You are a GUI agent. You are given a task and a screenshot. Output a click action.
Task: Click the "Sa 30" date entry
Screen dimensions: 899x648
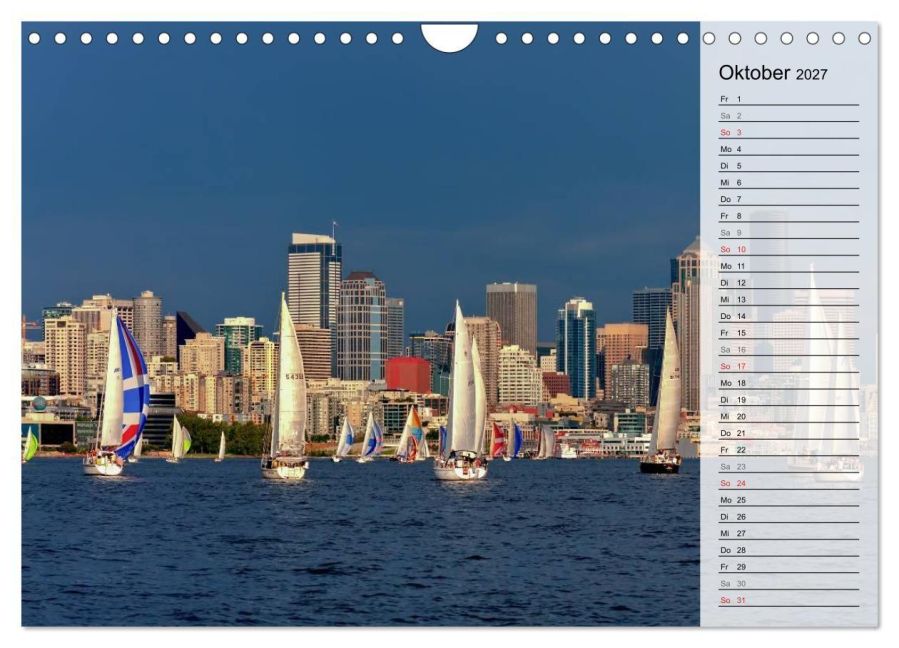point(789,584)
